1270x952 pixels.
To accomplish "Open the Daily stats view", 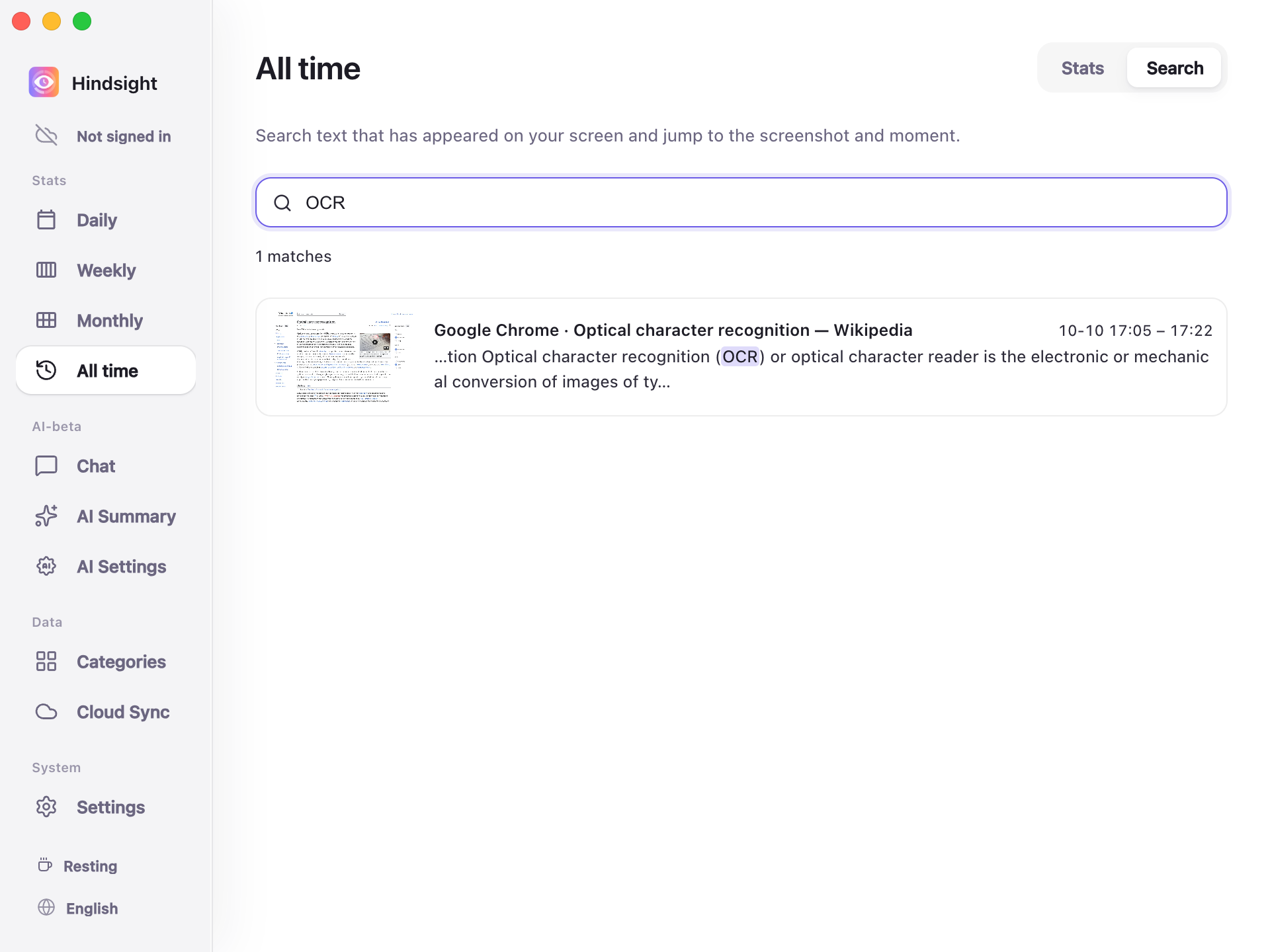I will pyautogui.click(x=106, y=219).
